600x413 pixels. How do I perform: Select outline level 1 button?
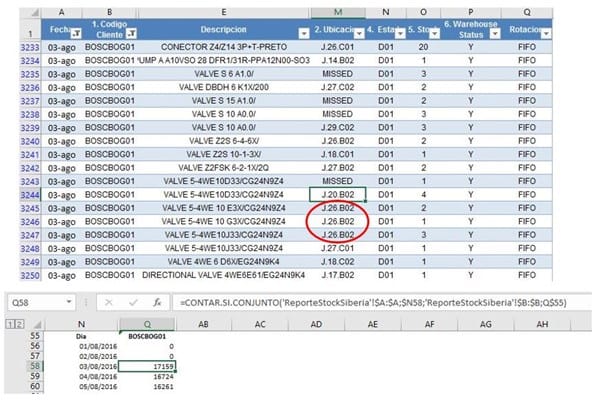click(7, 324)
